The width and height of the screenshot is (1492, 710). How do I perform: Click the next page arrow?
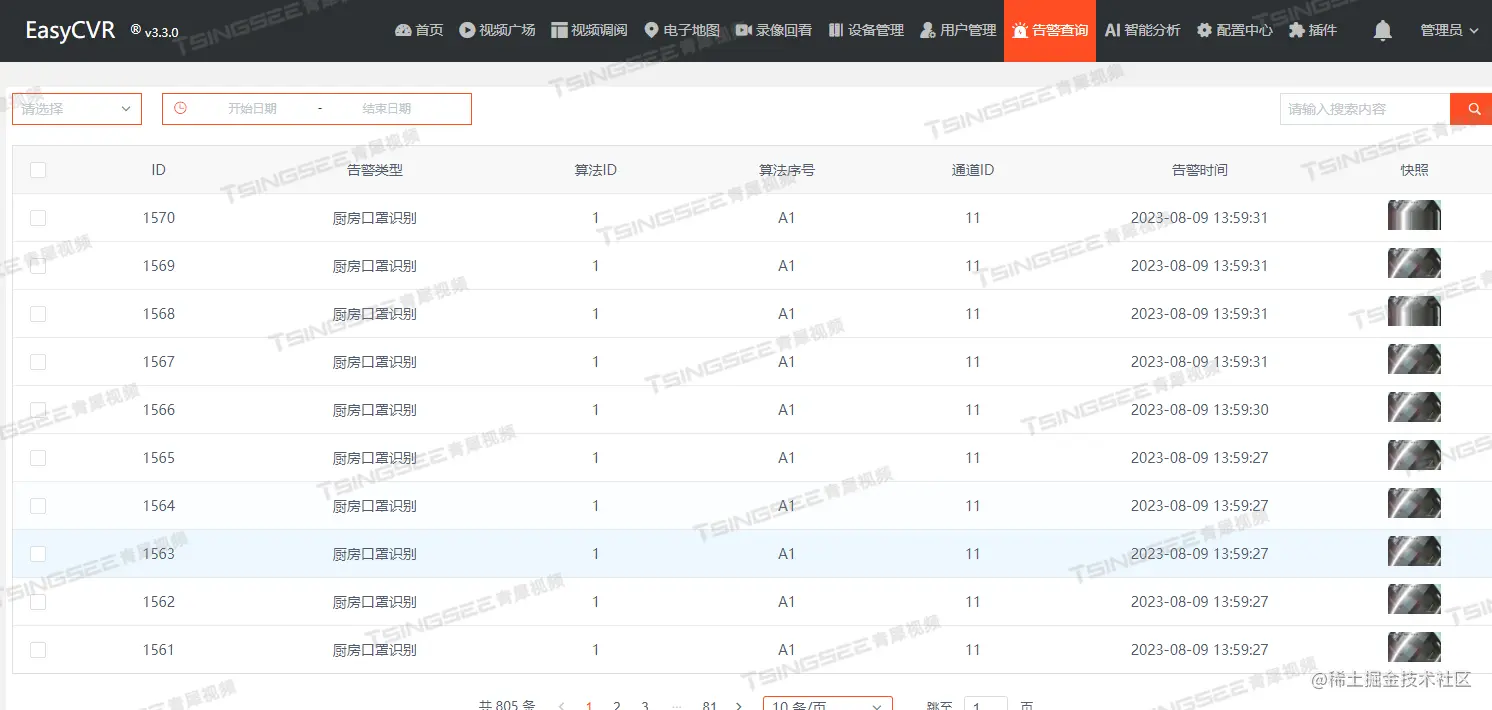(x=738, y=705)
